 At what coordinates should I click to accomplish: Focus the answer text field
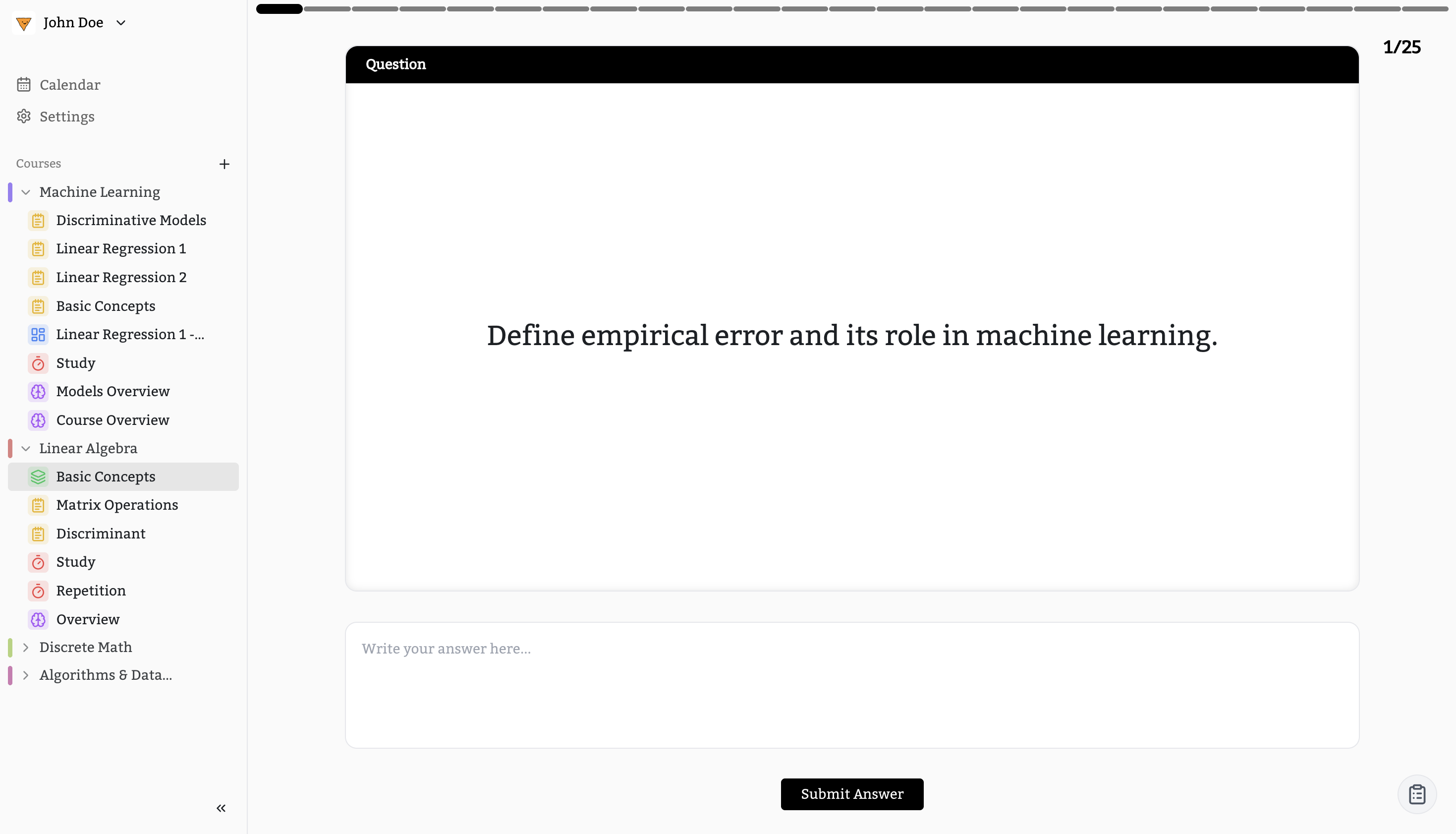click(x=851, y=685)
